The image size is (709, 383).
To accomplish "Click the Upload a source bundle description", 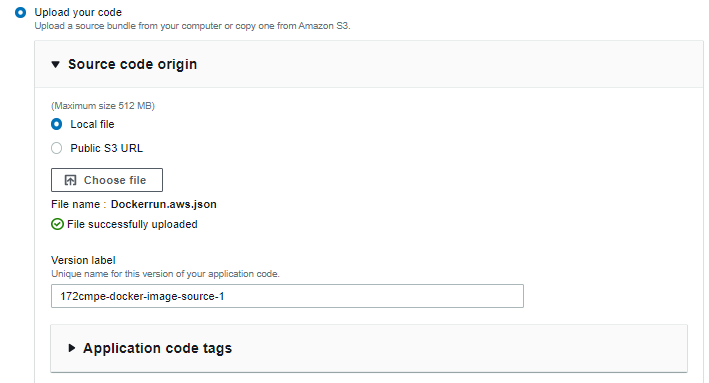I will (193, 26).
